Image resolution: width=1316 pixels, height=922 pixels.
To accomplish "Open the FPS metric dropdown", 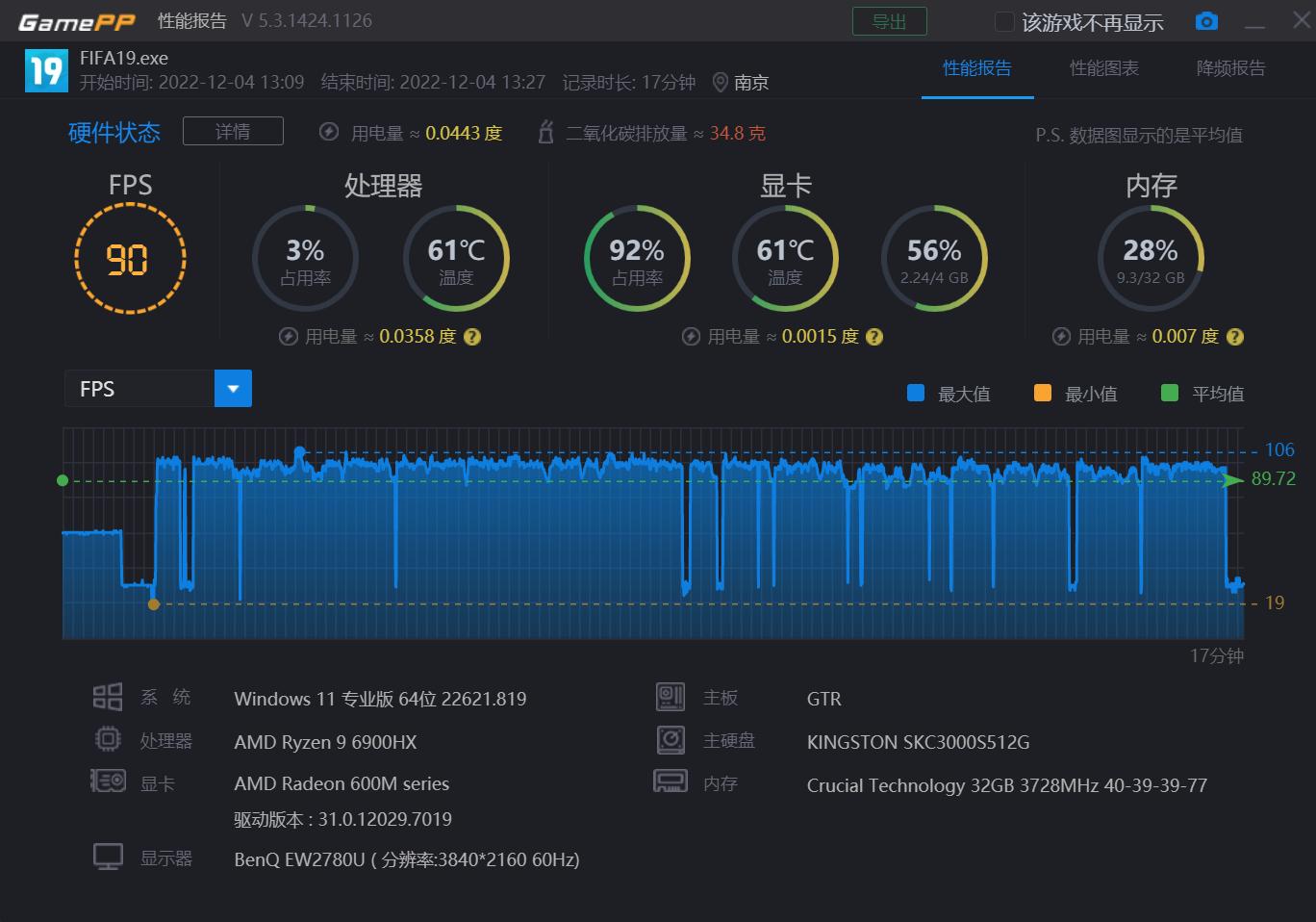I will click(x=139, y=388).
